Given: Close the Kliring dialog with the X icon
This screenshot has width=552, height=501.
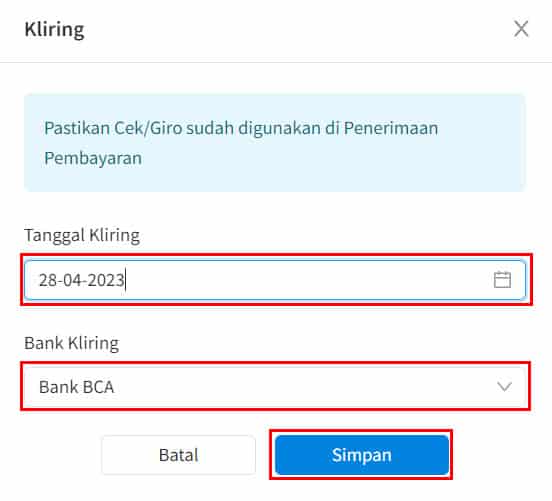Looking at the screenshot, I should [521, 29].
